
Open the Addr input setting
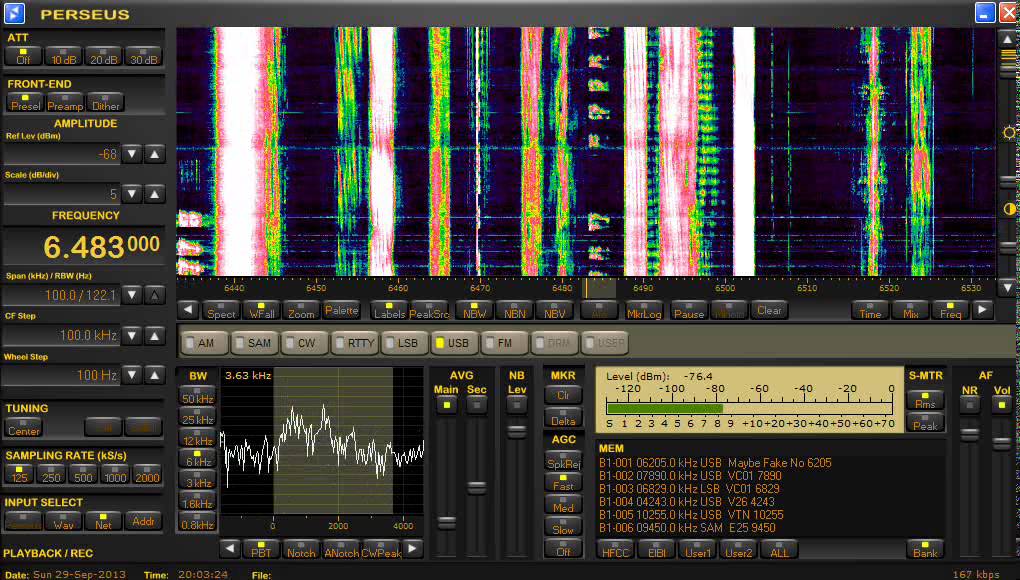point(143,520)
